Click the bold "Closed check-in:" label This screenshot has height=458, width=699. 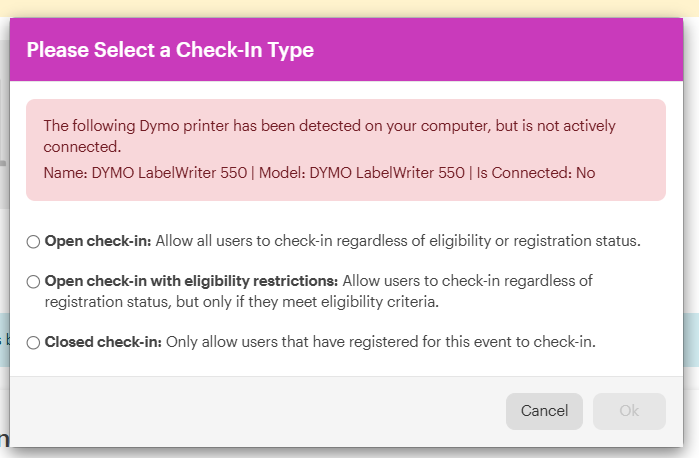103,342
